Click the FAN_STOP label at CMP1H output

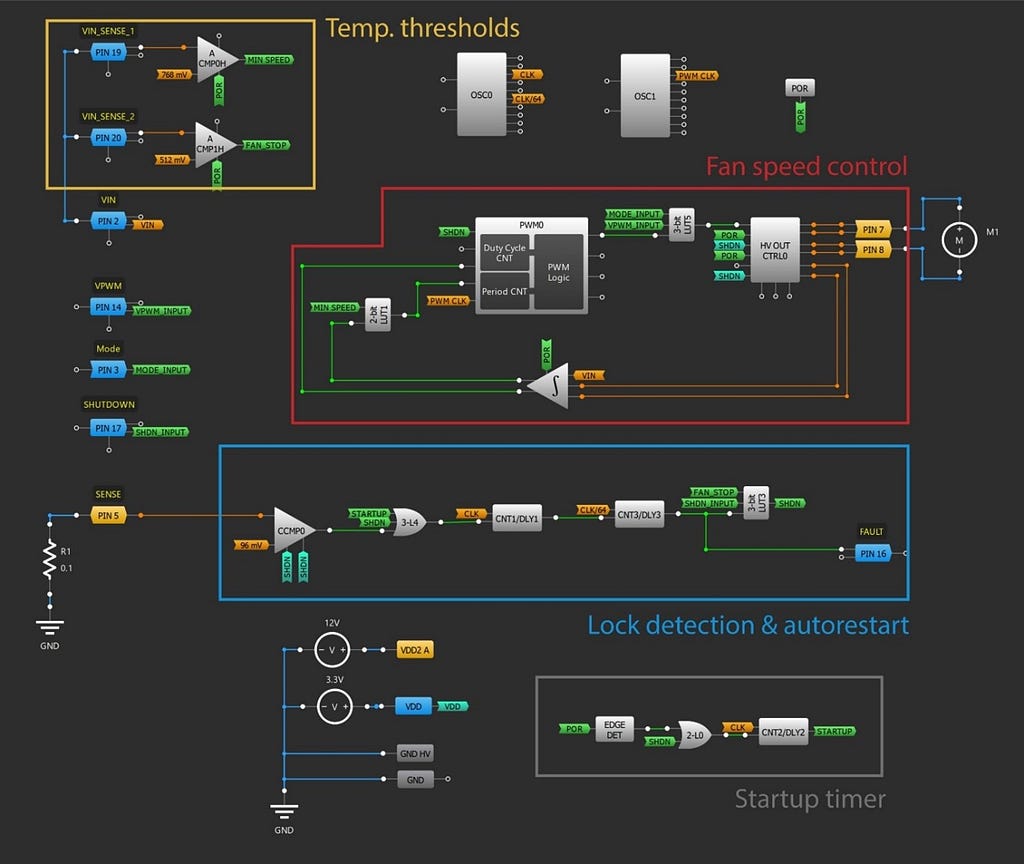266,145
